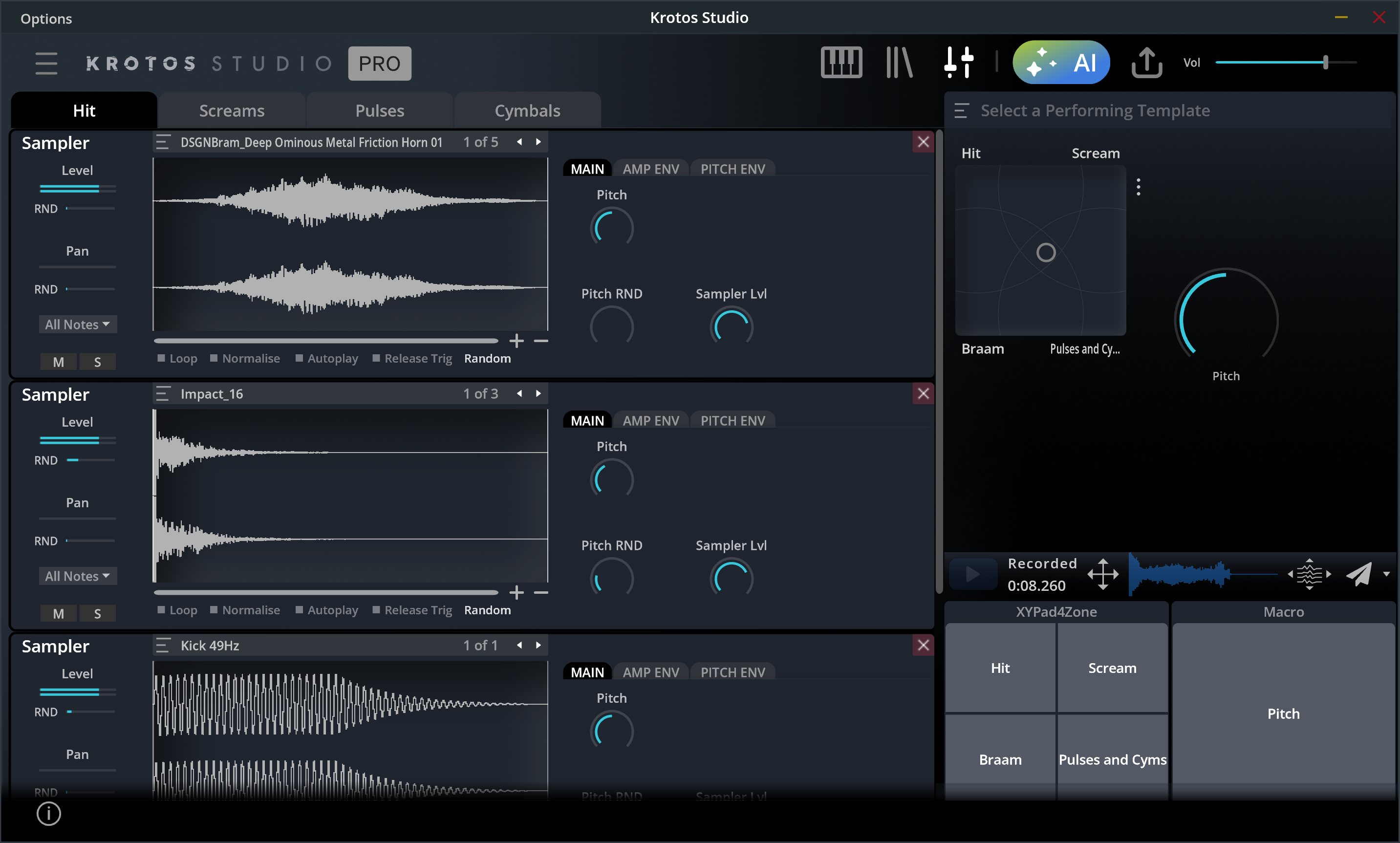
Task: Toggle Autoplay on Impact_16 sampler
Action: click(x=326, y=610)
